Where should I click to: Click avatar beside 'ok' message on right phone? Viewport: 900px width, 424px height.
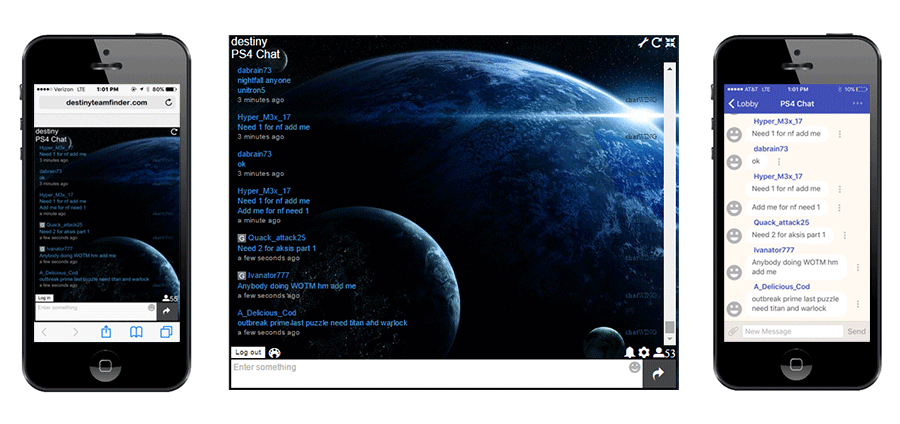(x=734, y=162)
